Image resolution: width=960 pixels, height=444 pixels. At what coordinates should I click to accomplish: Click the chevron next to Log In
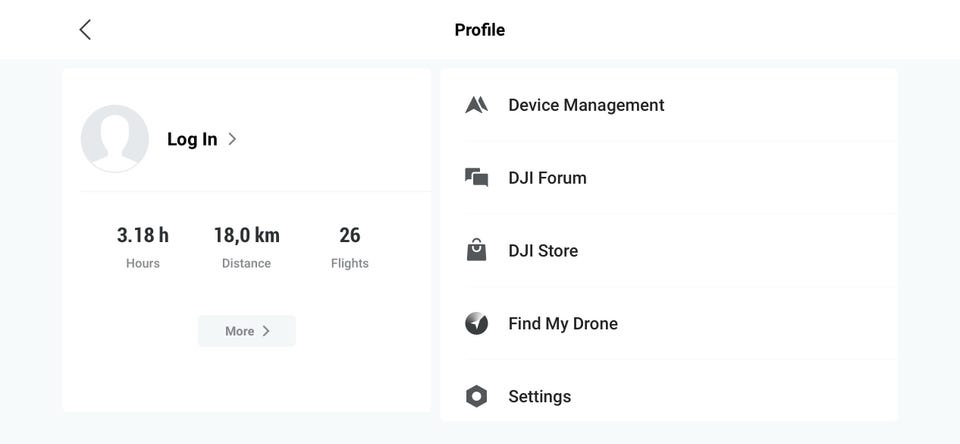(x=232, y=139)
